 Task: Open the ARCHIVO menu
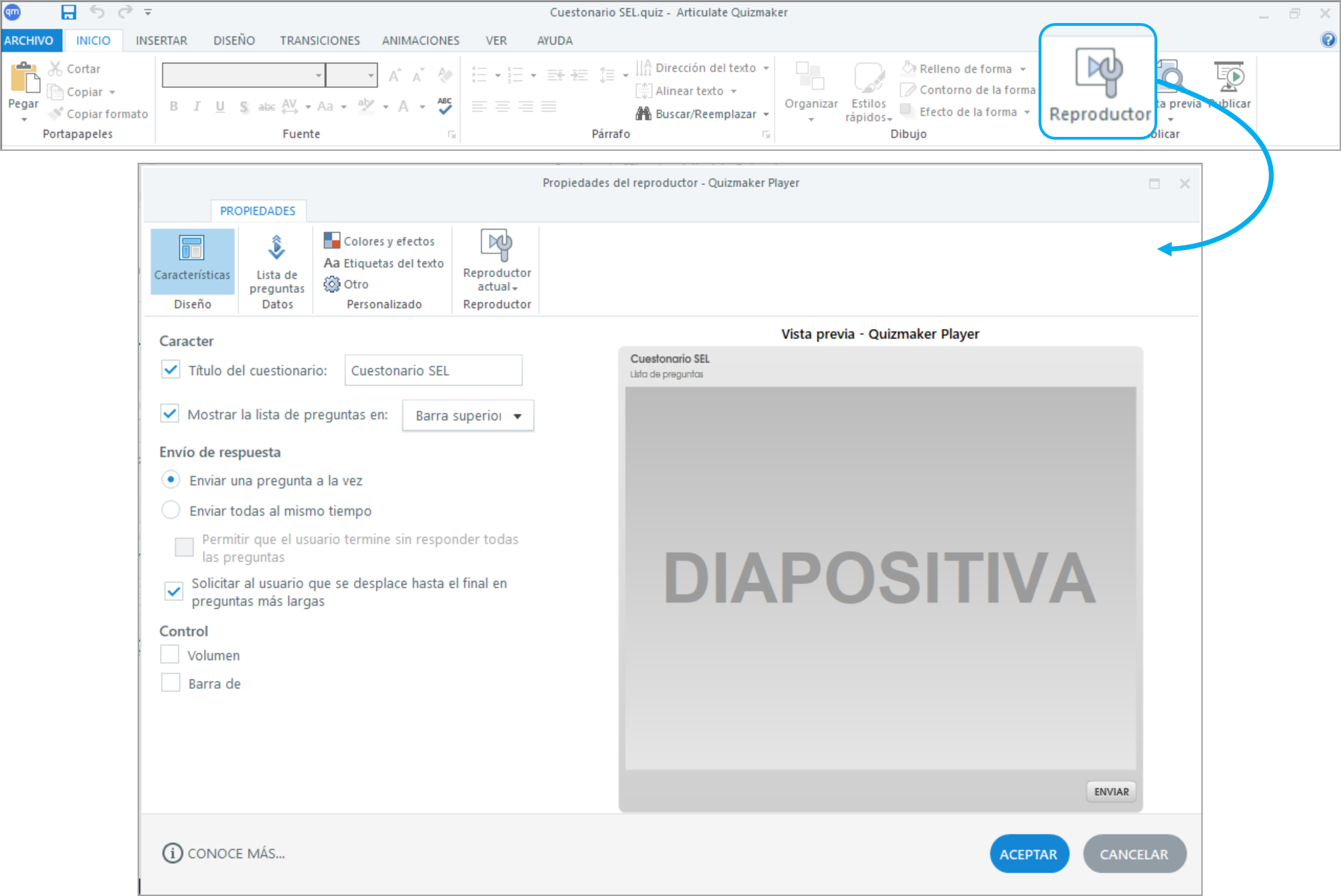[x=29, y=41]
